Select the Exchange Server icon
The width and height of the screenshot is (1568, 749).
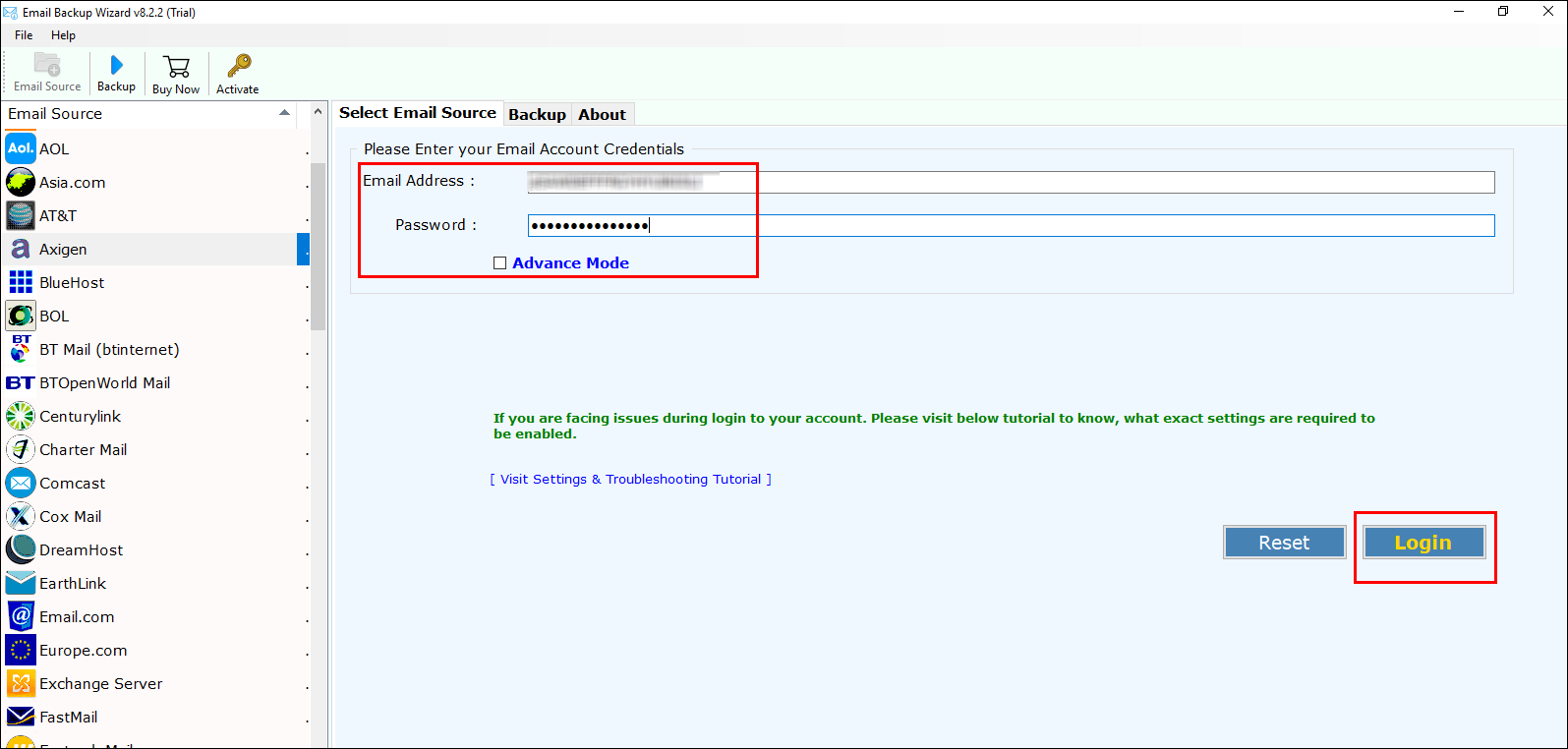(21, 683)
